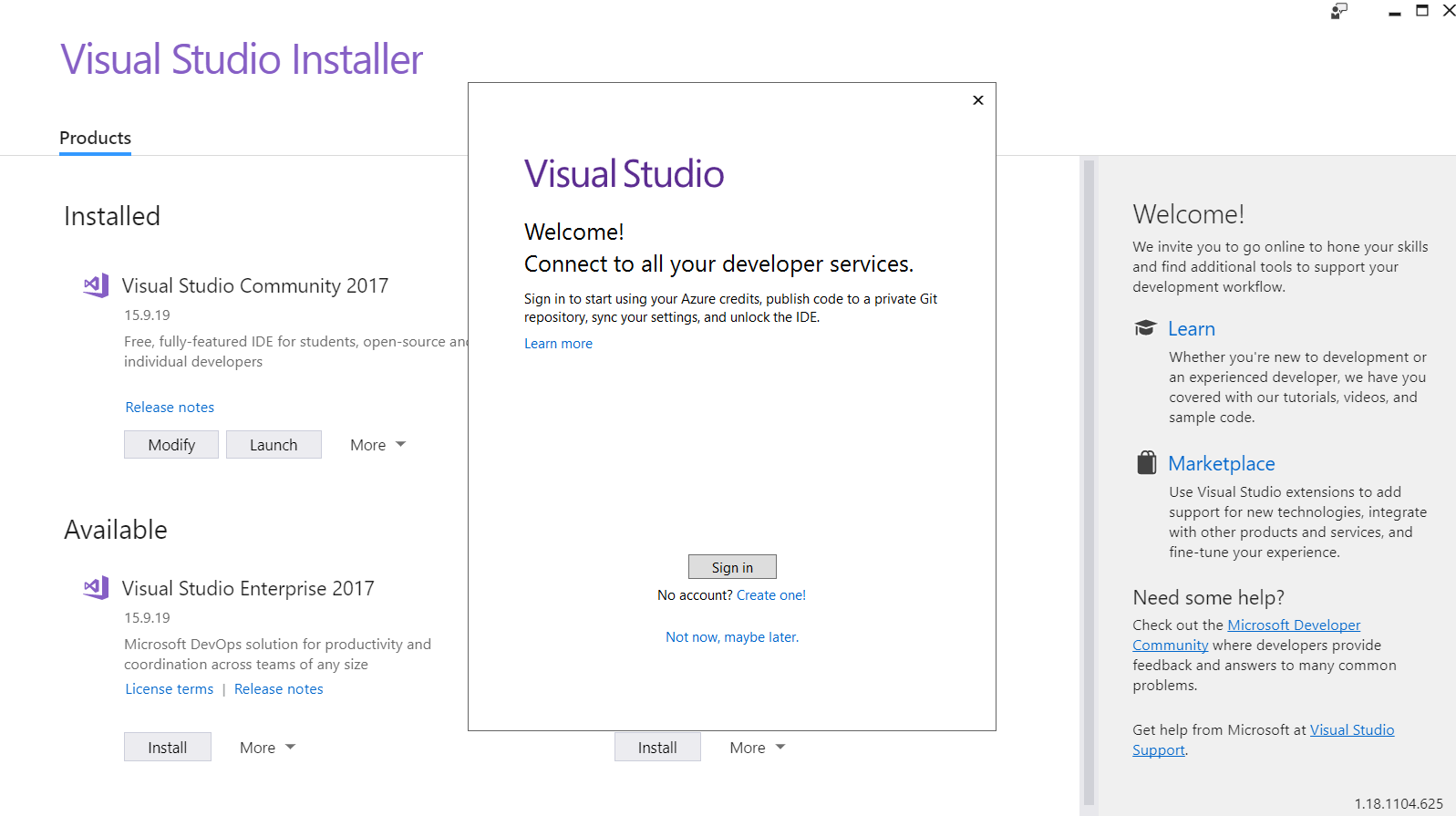Close the Visual Studio sign-in dialog

[x=977, y=100]
